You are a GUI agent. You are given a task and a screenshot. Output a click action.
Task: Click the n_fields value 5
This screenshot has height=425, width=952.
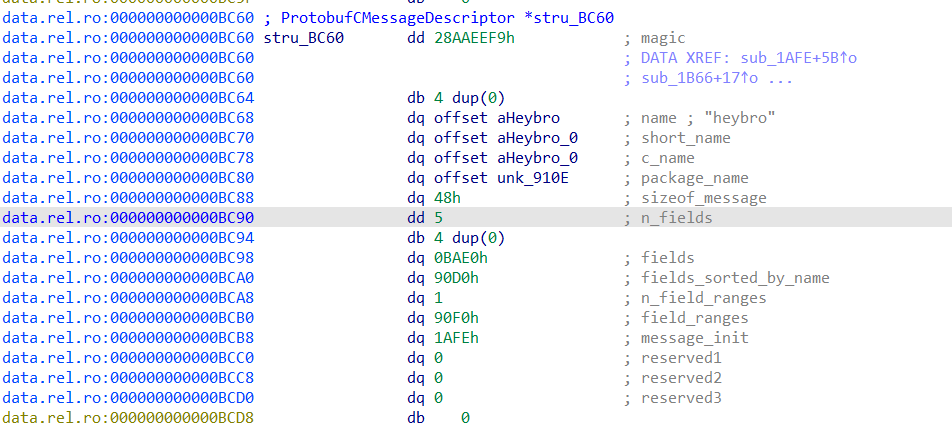pyautogui.click(x=439, y=218)
